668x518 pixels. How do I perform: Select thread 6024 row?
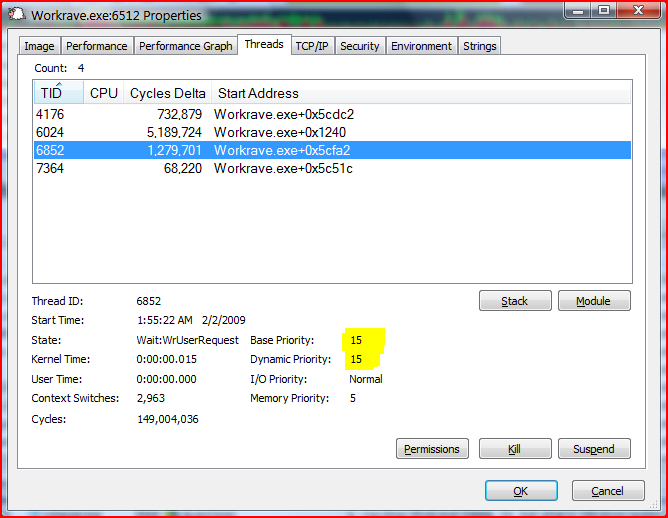tap(50, 132)
